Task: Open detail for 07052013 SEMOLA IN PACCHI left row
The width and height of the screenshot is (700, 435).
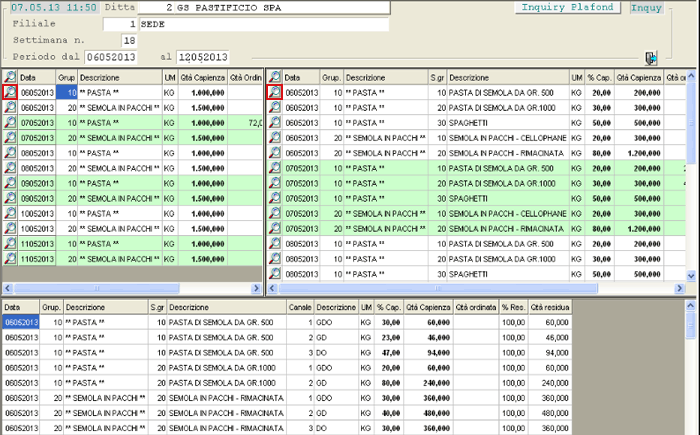Action: pos(10,138)
